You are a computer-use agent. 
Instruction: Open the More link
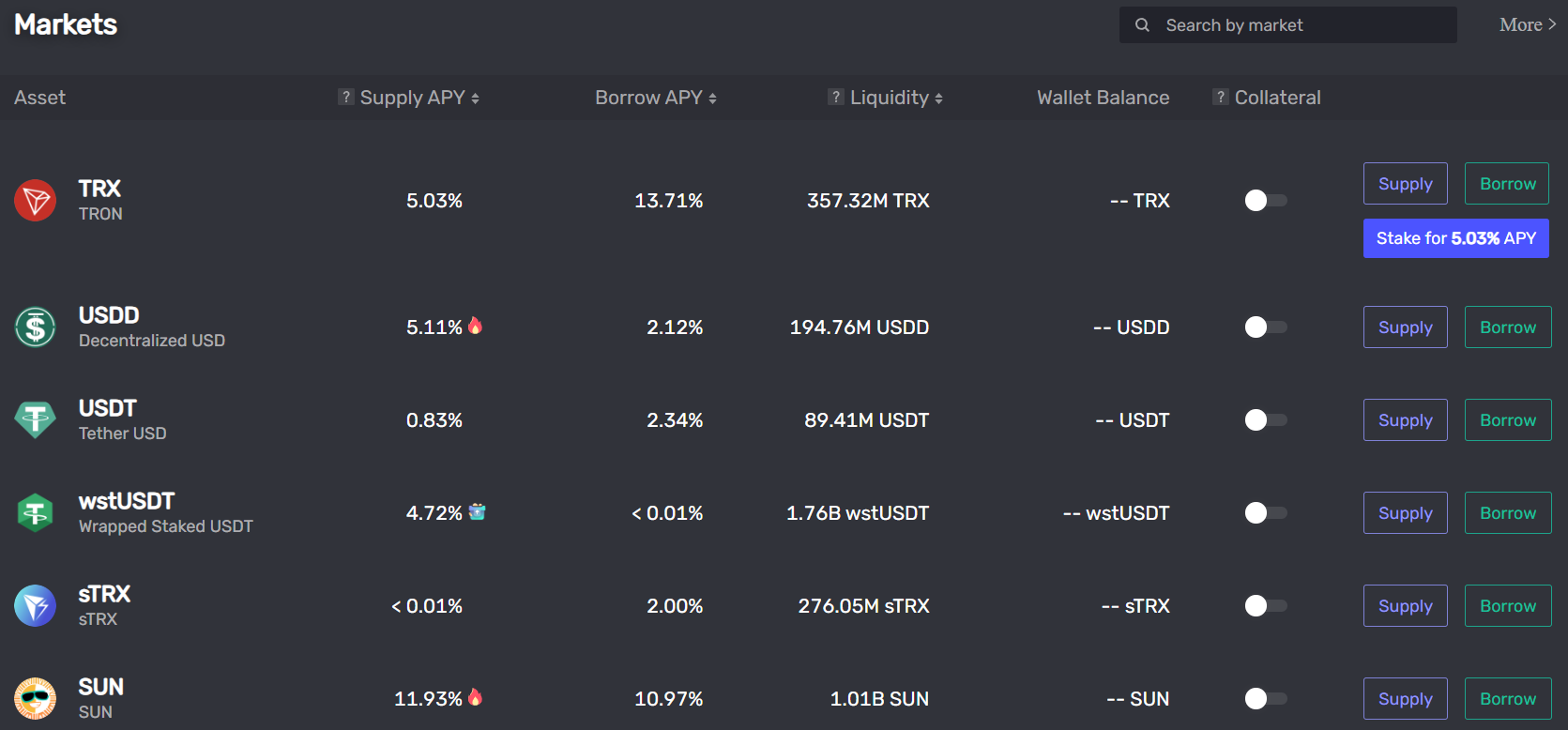(1527, 25)
